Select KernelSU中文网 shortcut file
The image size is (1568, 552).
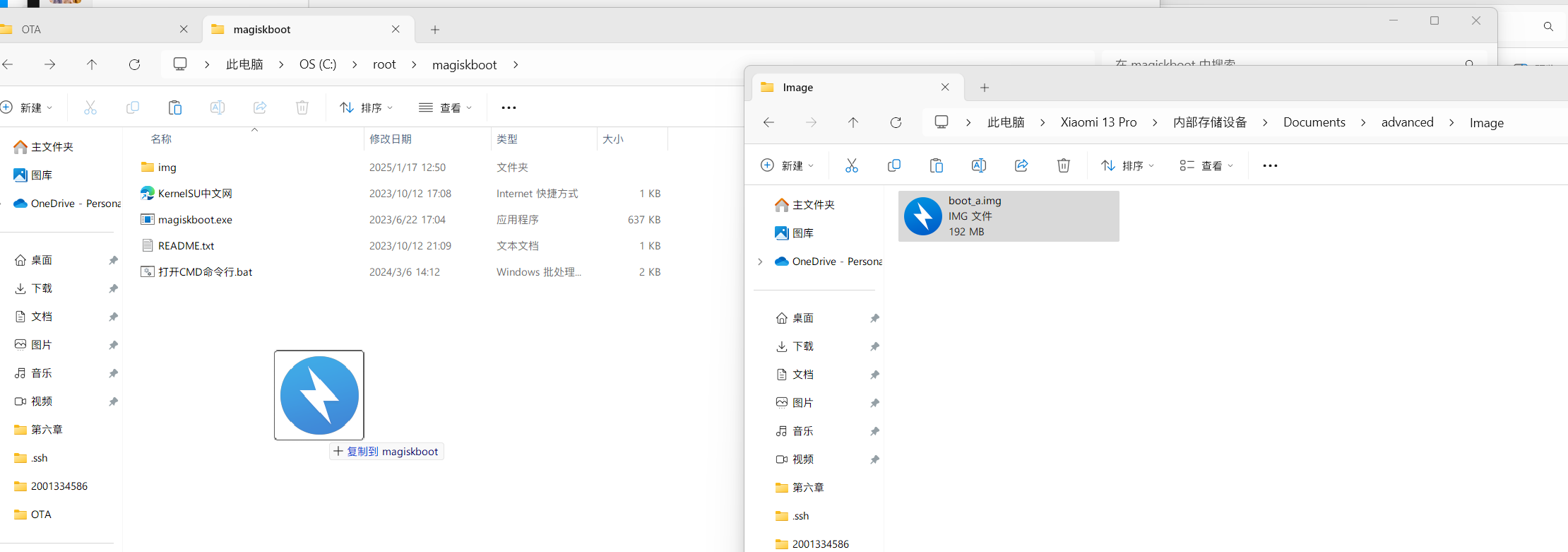pos(401,194)
